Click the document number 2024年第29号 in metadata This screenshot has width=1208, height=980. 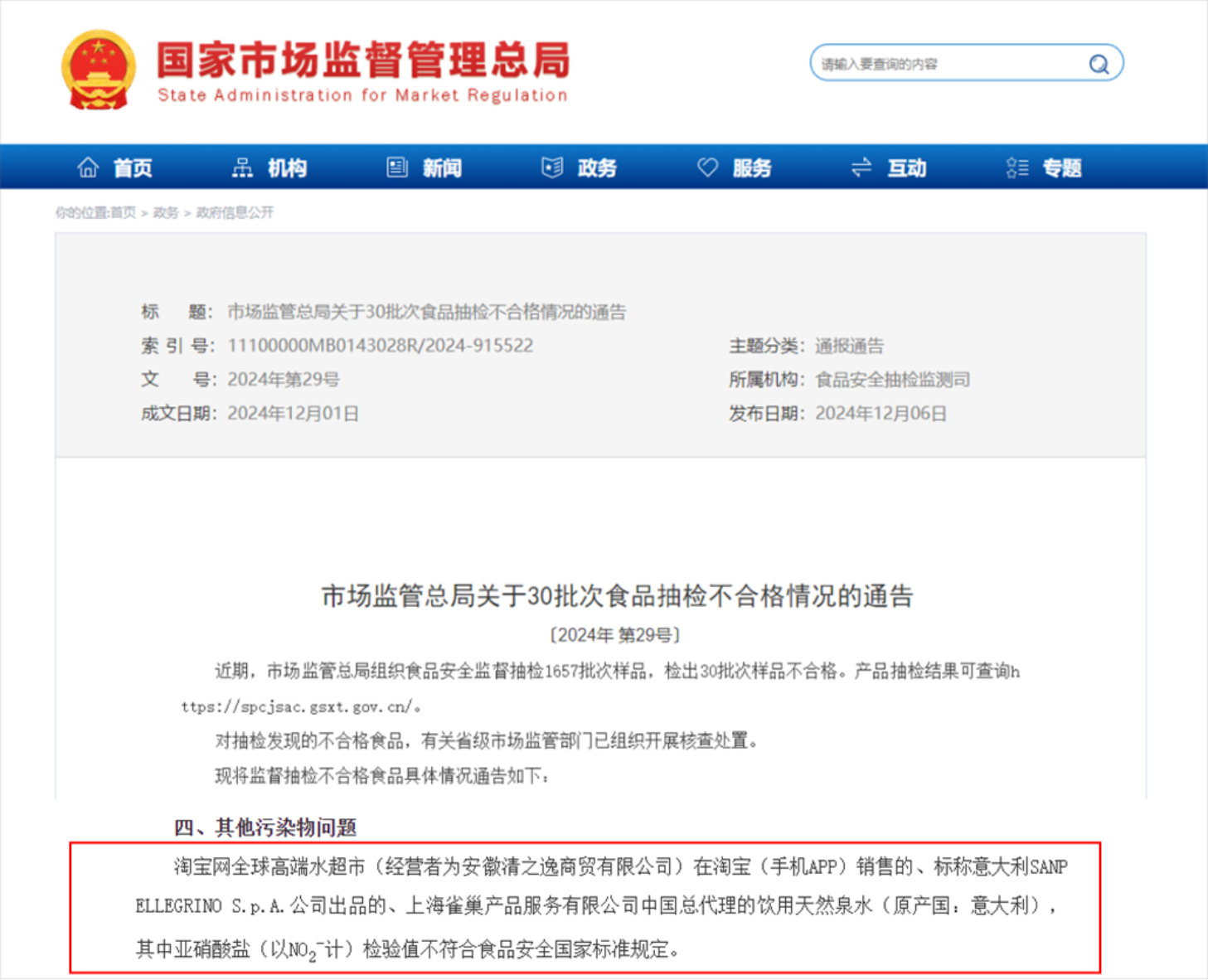pyautogui.click(x=284, y=380)
